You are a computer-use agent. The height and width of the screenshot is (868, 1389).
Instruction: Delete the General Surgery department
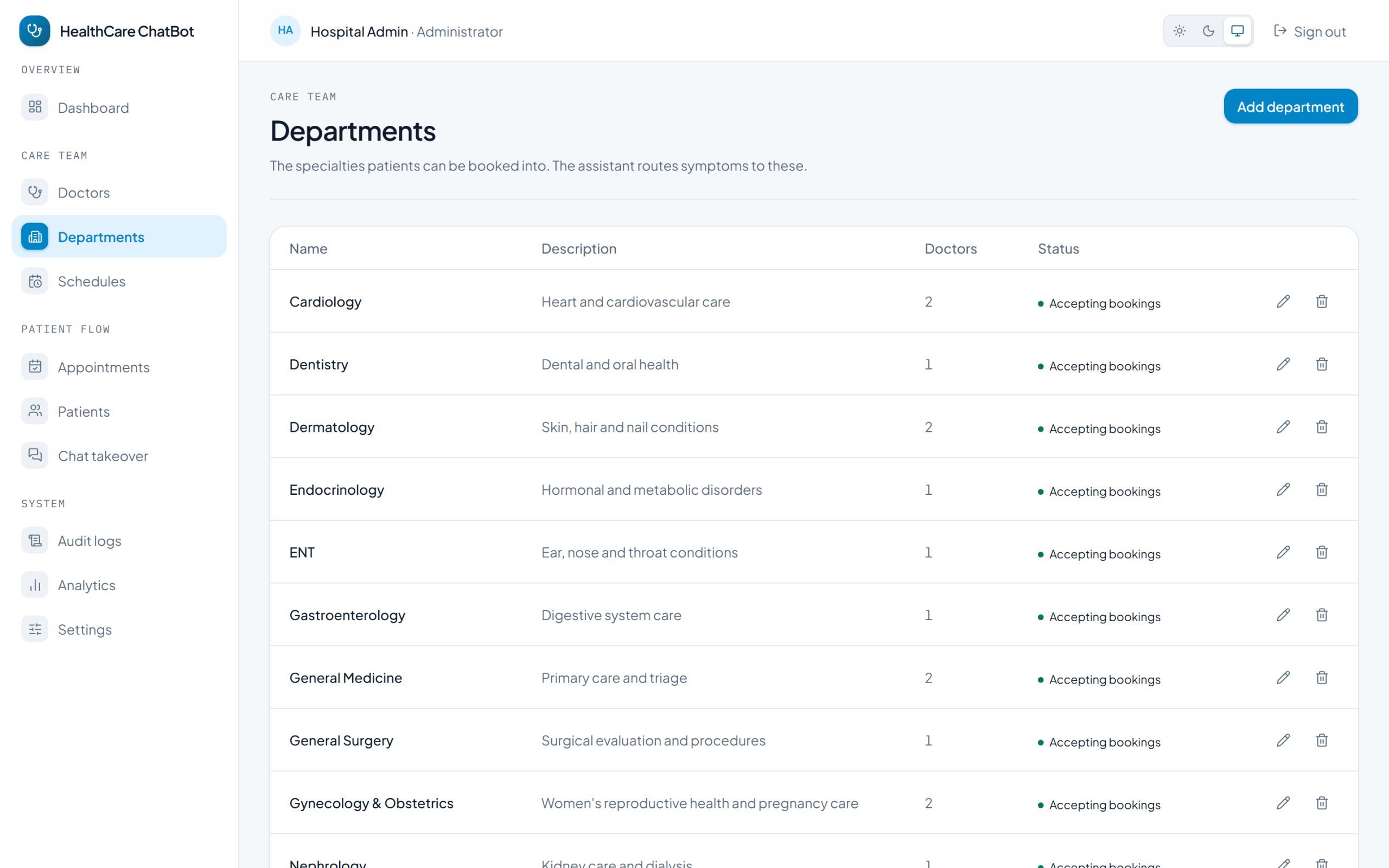click(1321, 740)
